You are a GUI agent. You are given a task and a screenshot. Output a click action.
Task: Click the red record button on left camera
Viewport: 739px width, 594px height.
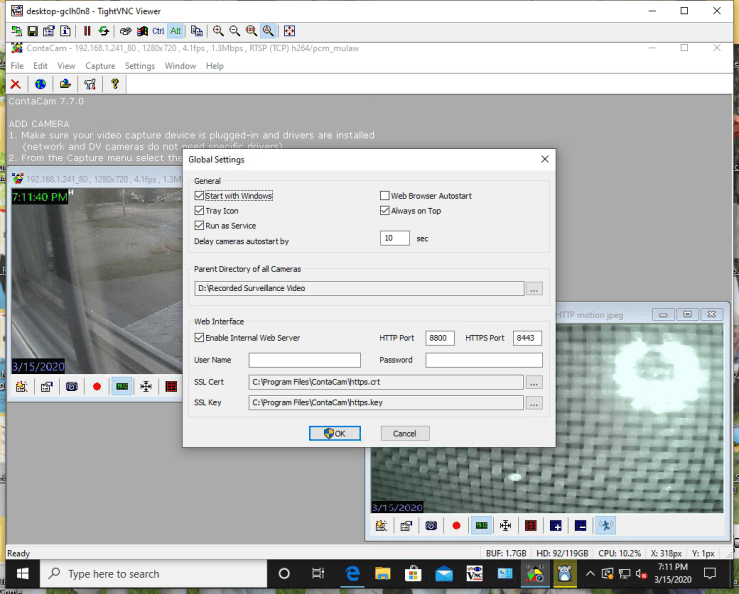[x=97, y=386]
